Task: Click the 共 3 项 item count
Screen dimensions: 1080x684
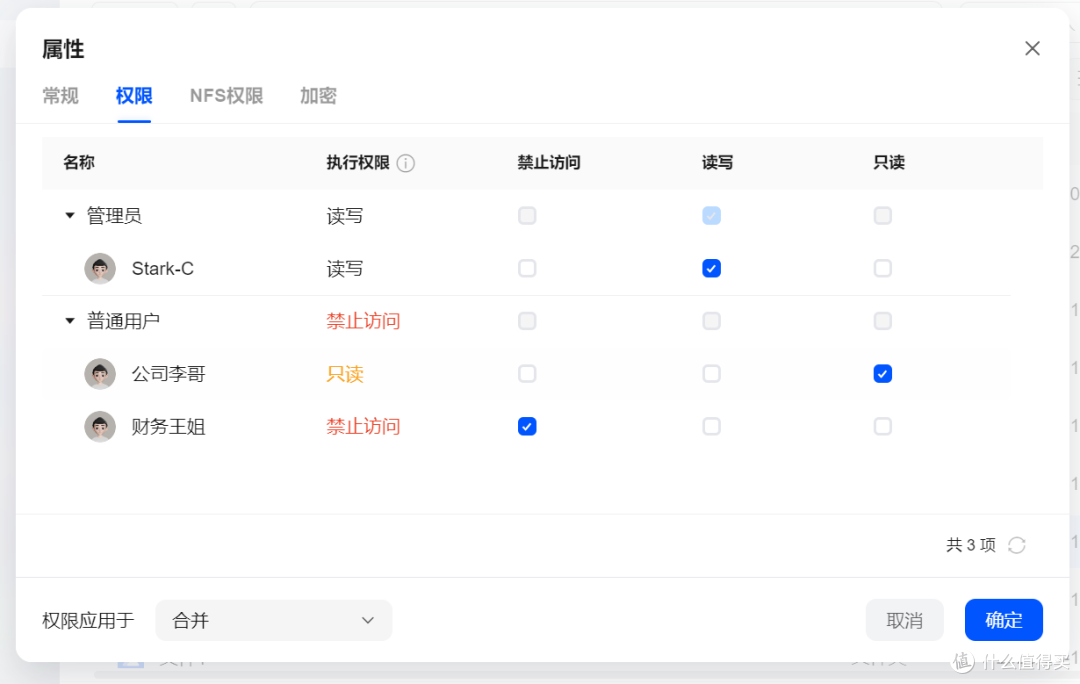Action: 970,545
